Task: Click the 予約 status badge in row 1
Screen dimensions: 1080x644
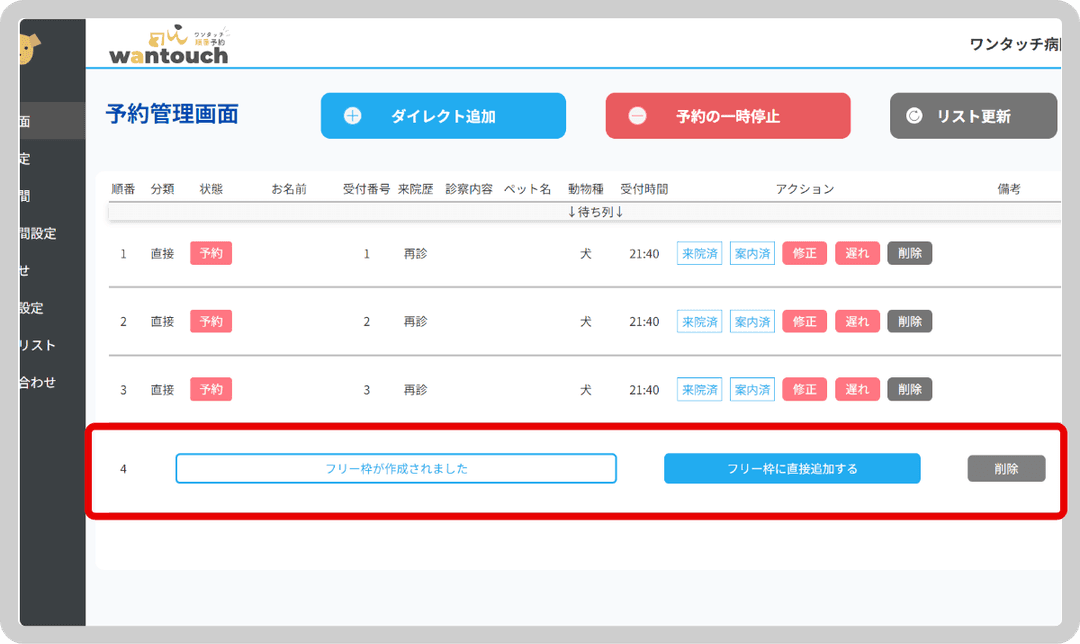Action: tap(211, 254)
